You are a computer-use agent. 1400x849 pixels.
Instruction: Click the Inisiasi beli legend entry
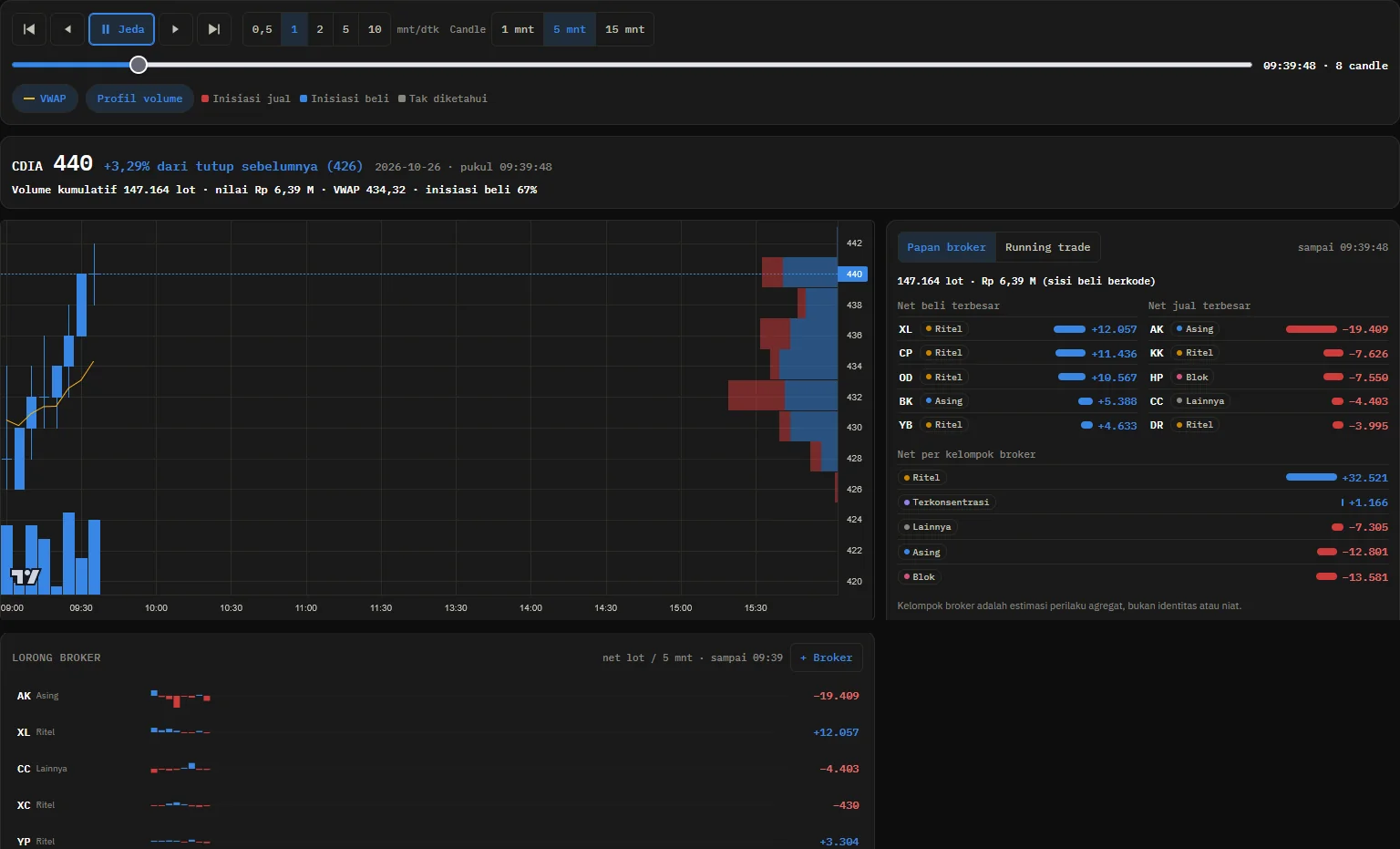345,98
